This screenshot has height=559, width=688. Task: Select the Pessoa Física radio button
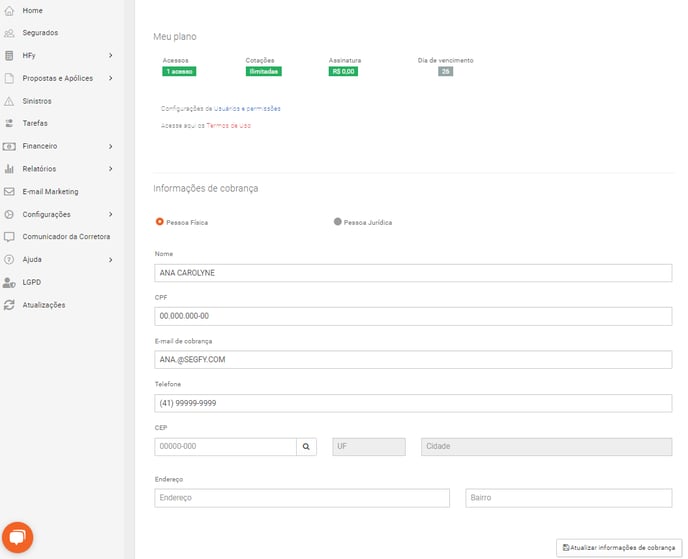point(160,222)
